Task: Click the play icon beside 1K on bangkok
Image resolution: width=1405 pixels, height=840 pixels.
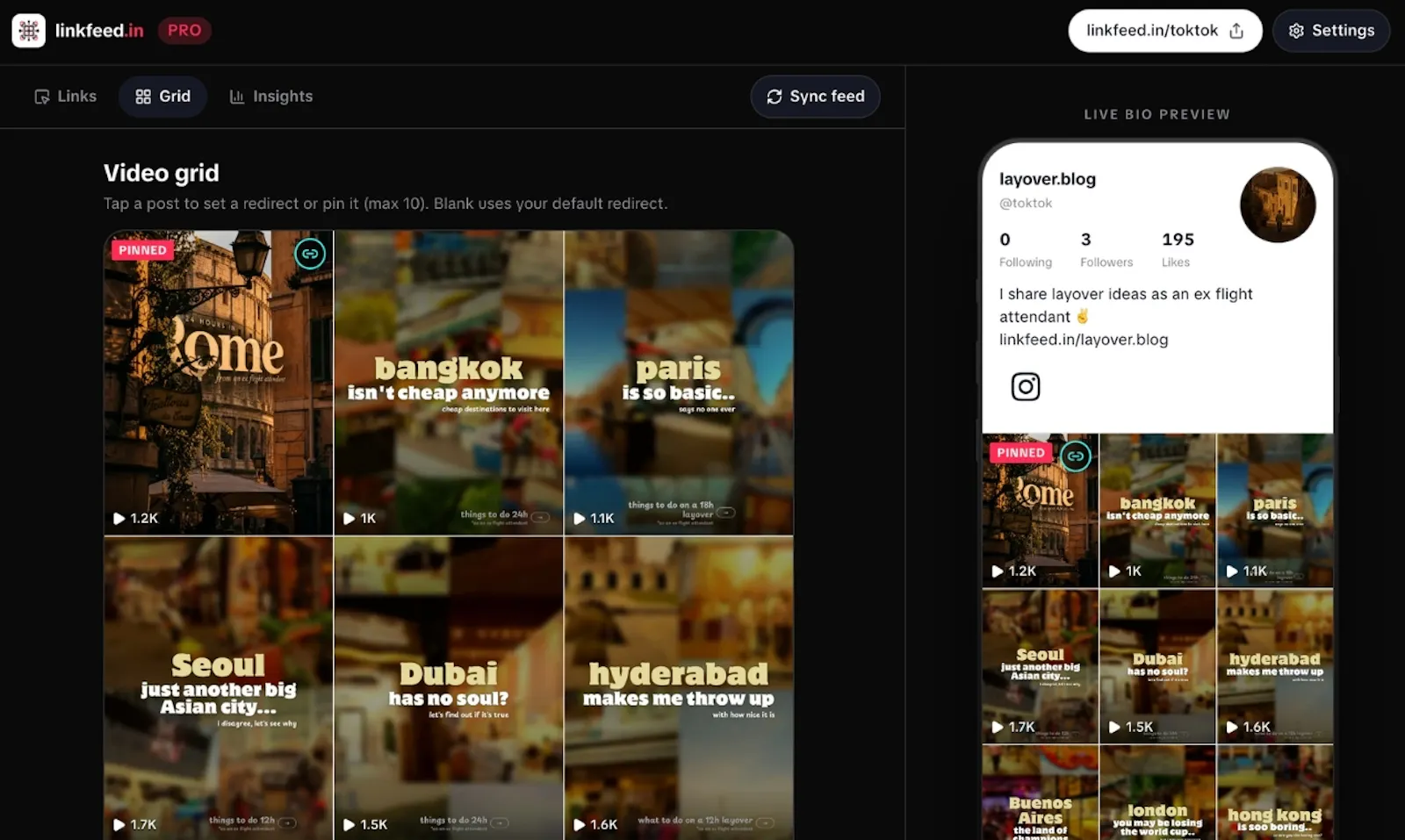Action: pos(349,519)
